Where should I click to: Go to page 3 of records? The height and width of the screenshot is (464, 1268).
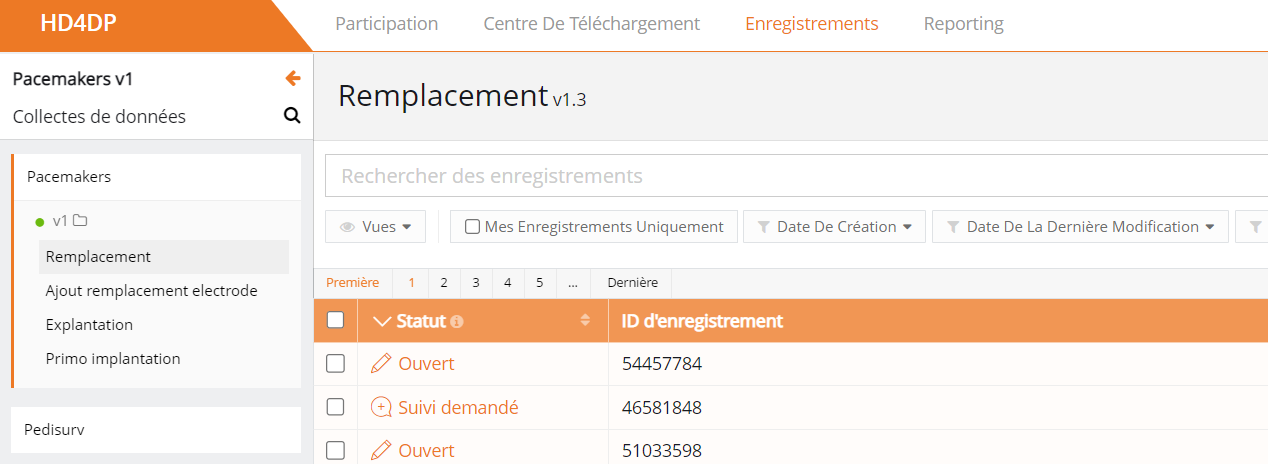click(476, 283)
